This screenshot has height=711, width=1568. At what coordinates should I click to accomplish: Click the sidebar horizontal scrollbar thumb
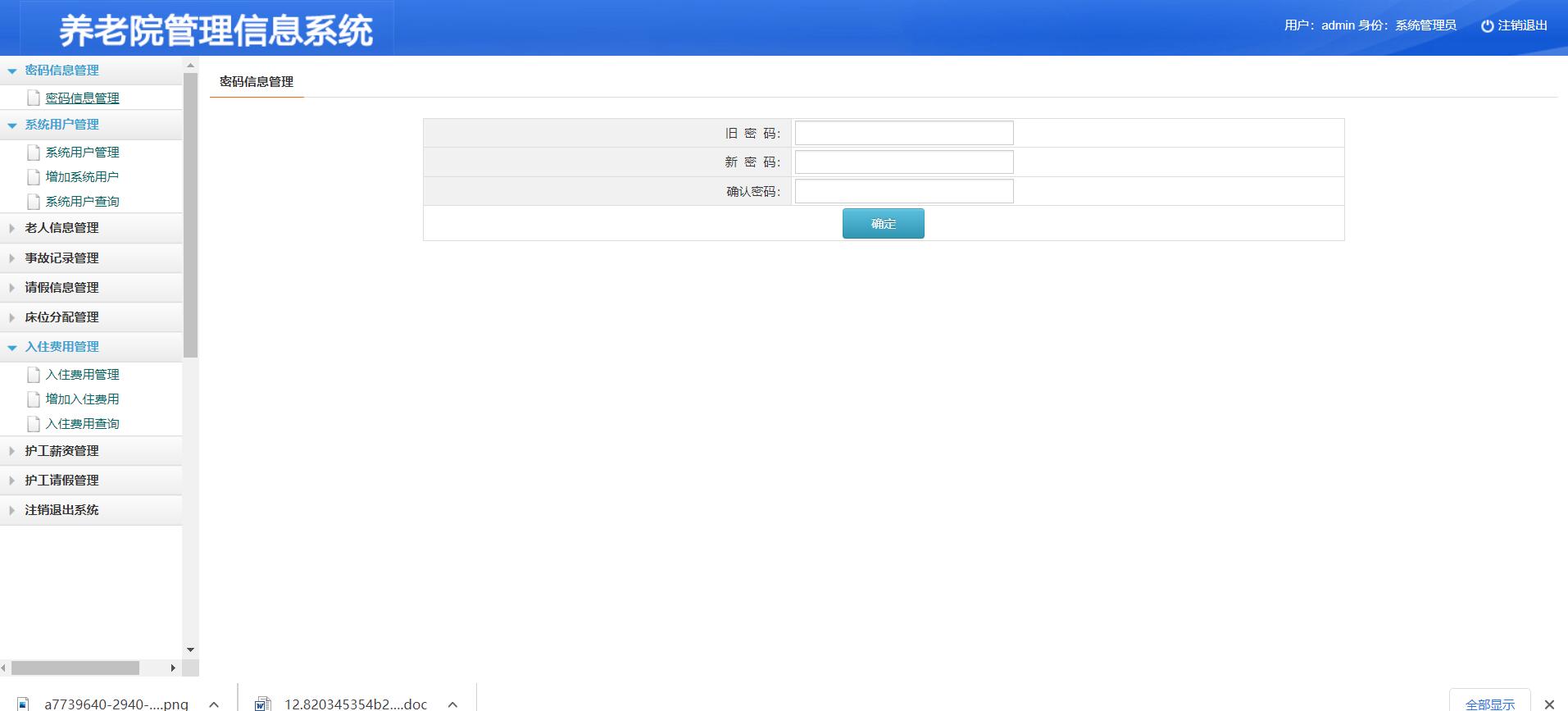75,668
